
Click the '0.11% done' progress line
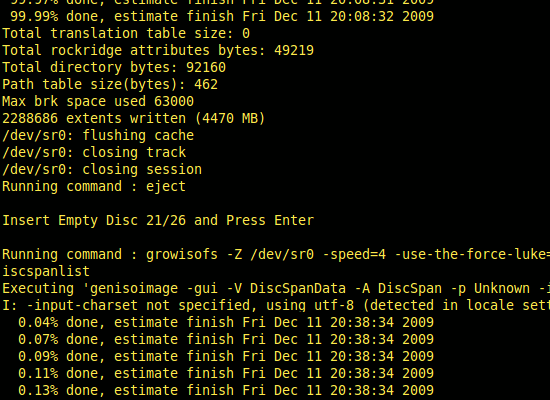[x=226, y=373]
